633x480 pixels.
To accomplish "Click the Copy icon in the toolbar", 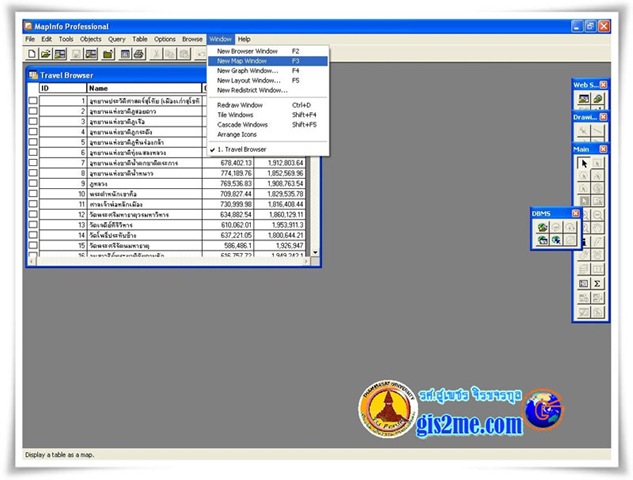I will pos(170,54).
